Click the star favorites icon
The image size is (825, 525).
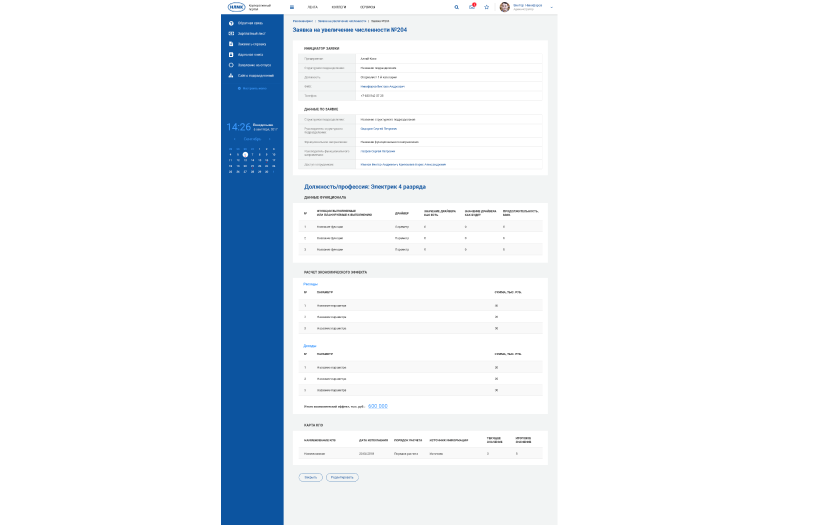pos(487,7)
